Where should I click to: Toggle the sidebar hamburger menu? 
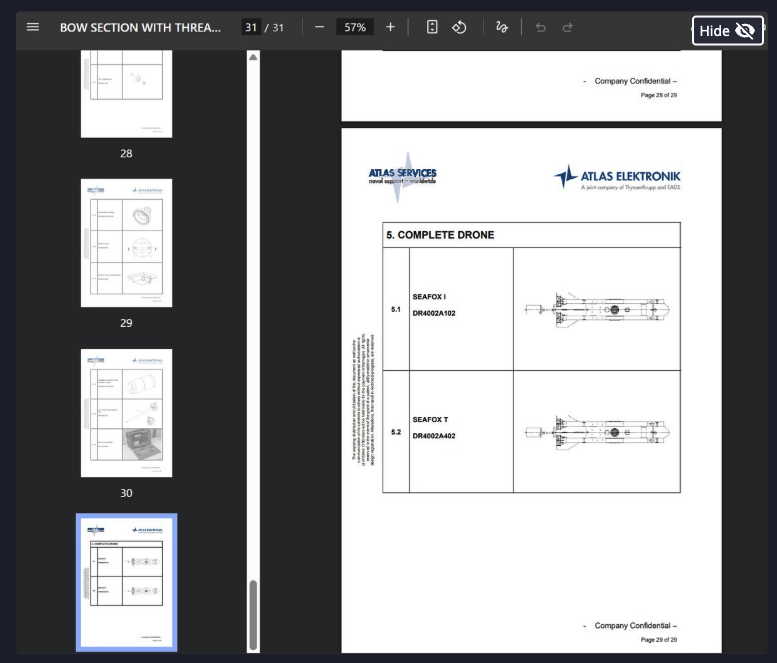pos(33,27)
